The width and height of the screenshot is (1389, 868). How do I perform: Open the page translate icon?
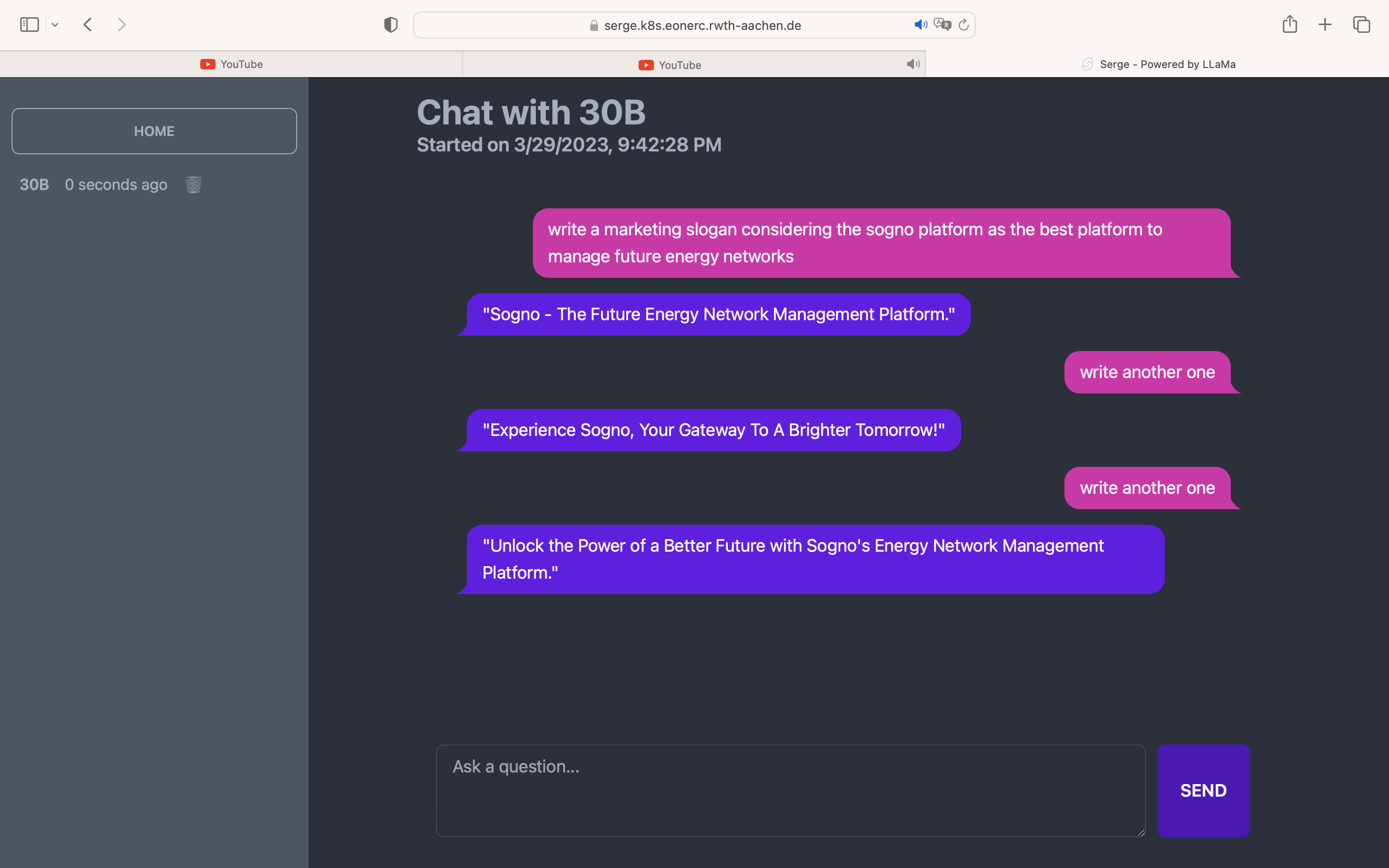click(x=942, y=25)
